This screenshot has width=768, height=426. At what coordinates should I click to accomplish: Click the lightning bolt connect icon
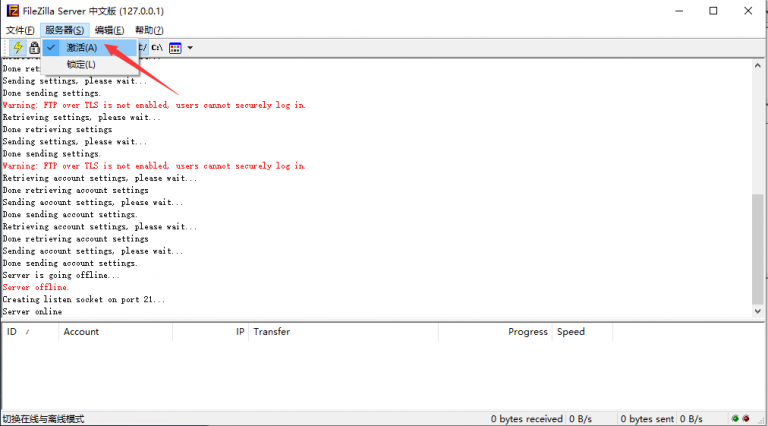(18, 48)
